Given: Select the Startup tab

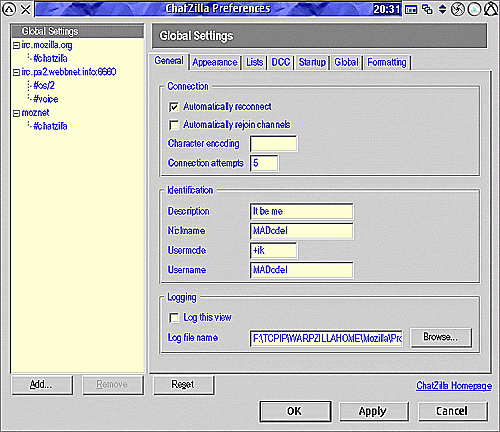Looking at the screenshot, I should tap(312, 62).
